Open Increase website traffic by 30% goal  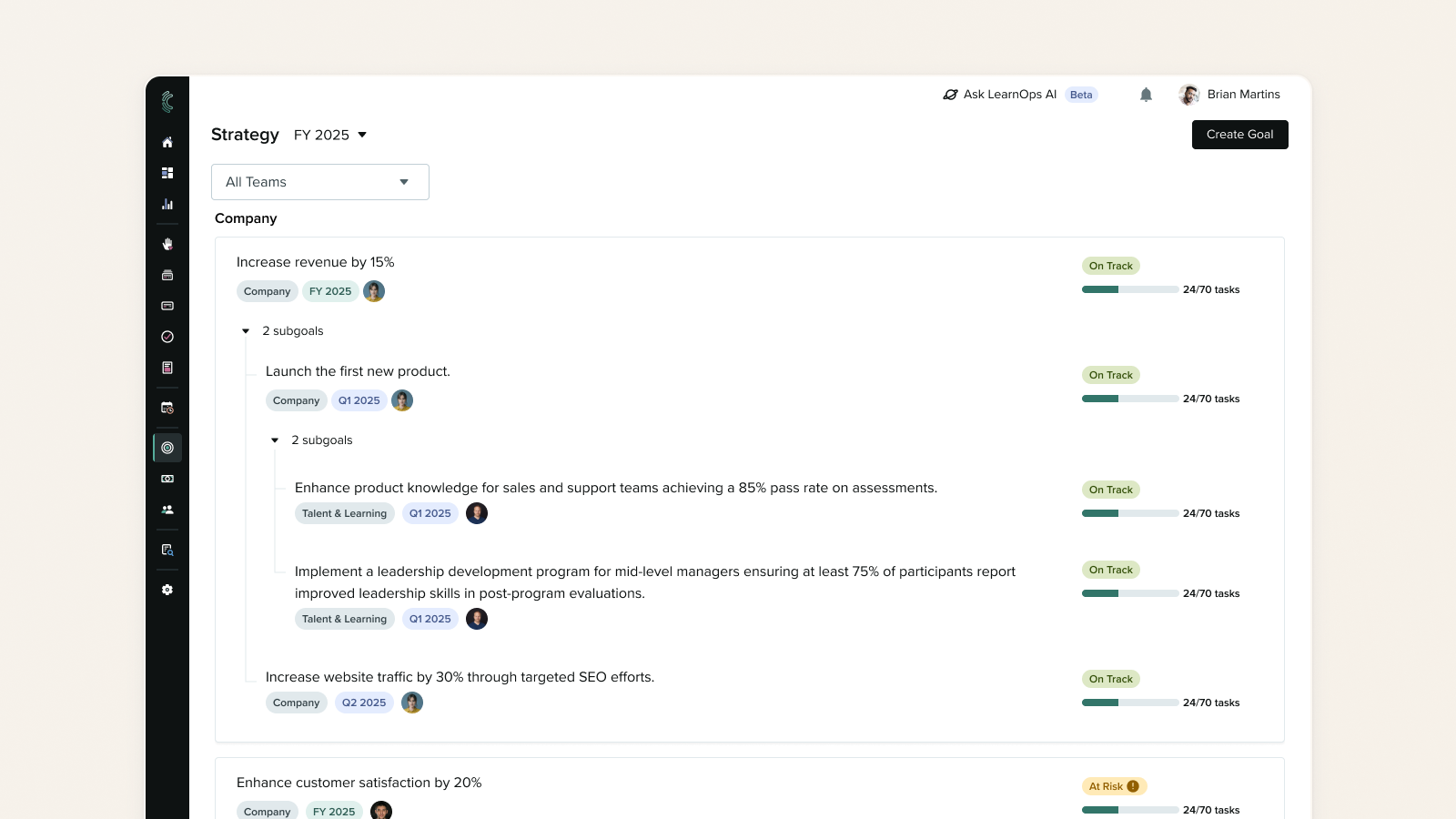pyautogui.click(x=460, y=677)
